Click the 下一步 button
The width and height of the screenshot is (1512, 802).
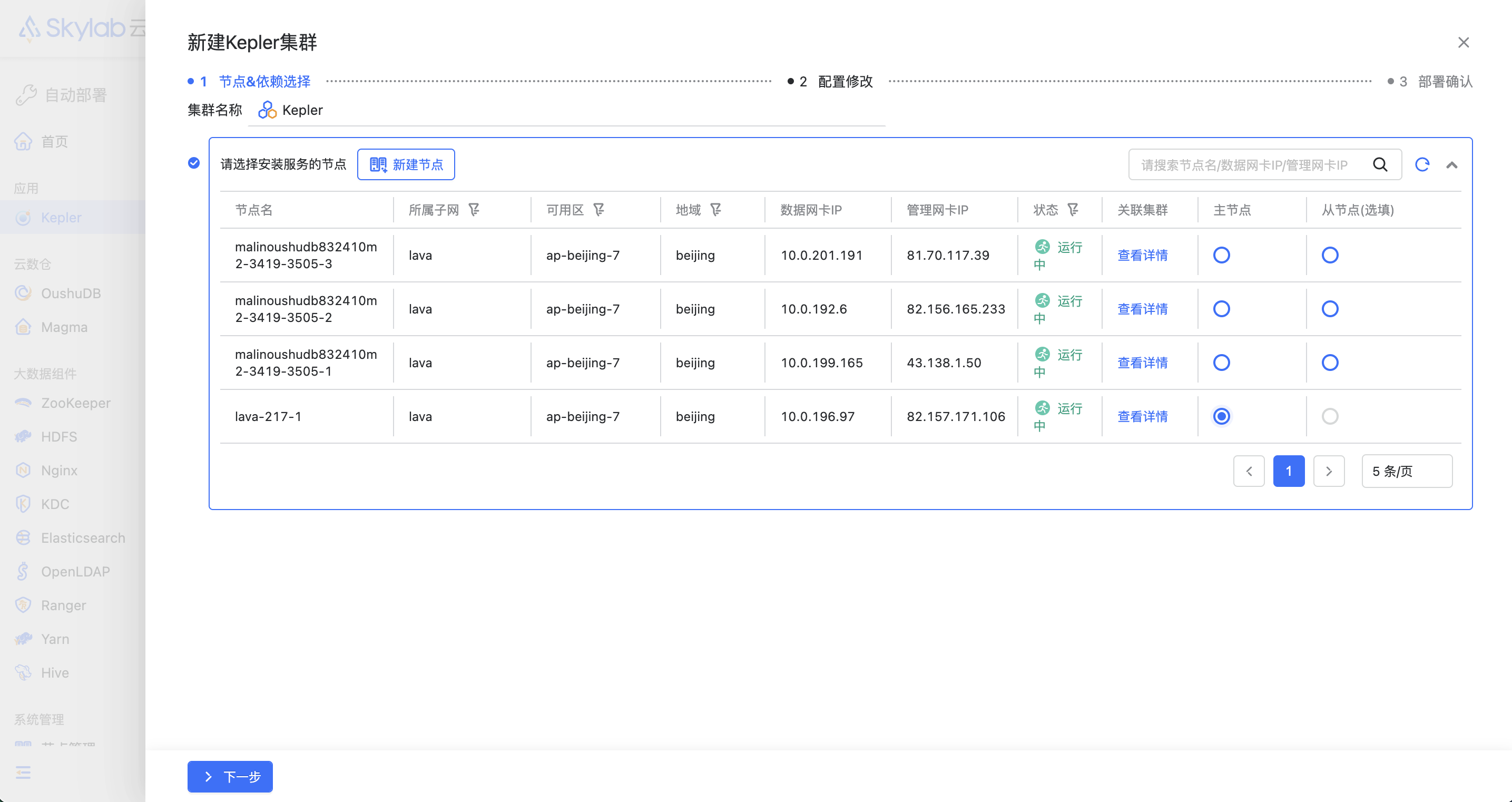(230, 776)
